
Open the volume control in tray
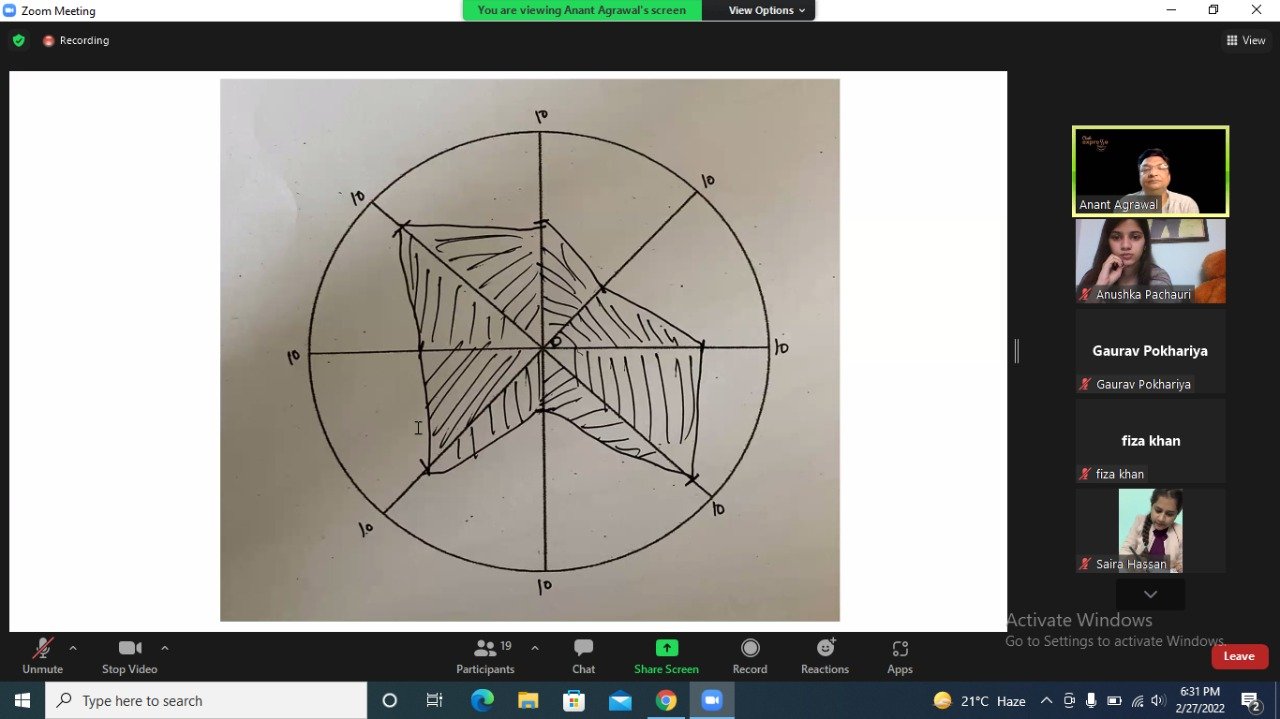point(1159,701)
